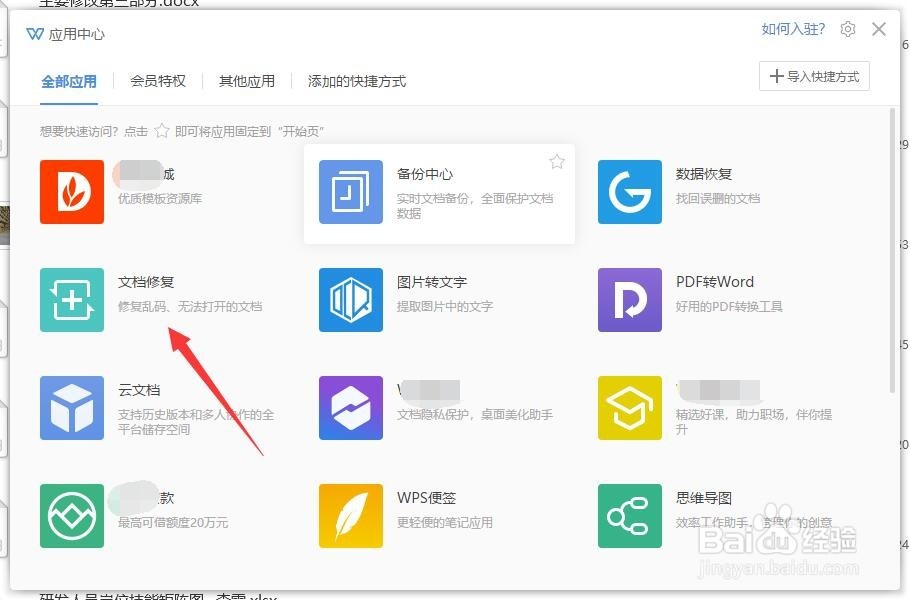The height and width of the screenshot is (600, 910).
Task: Click description 找回误删的文档
Action: pyautogui.click(x=718, y=198)
